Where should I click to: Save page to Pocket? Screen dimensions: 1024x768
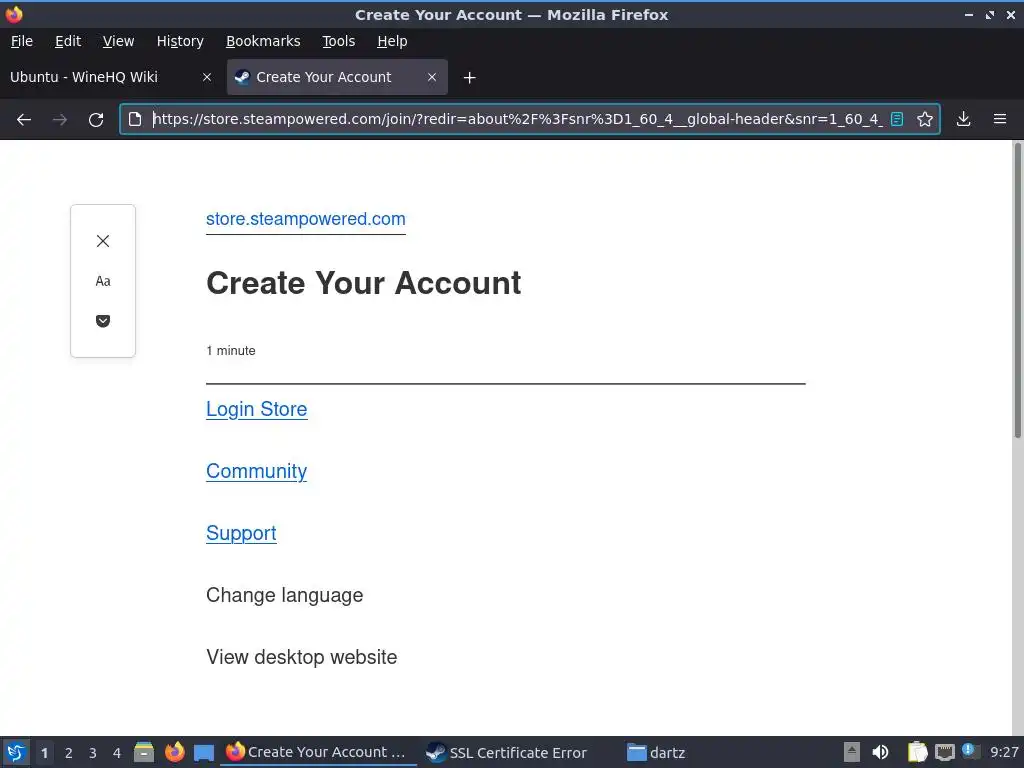(x=103, y=321)
